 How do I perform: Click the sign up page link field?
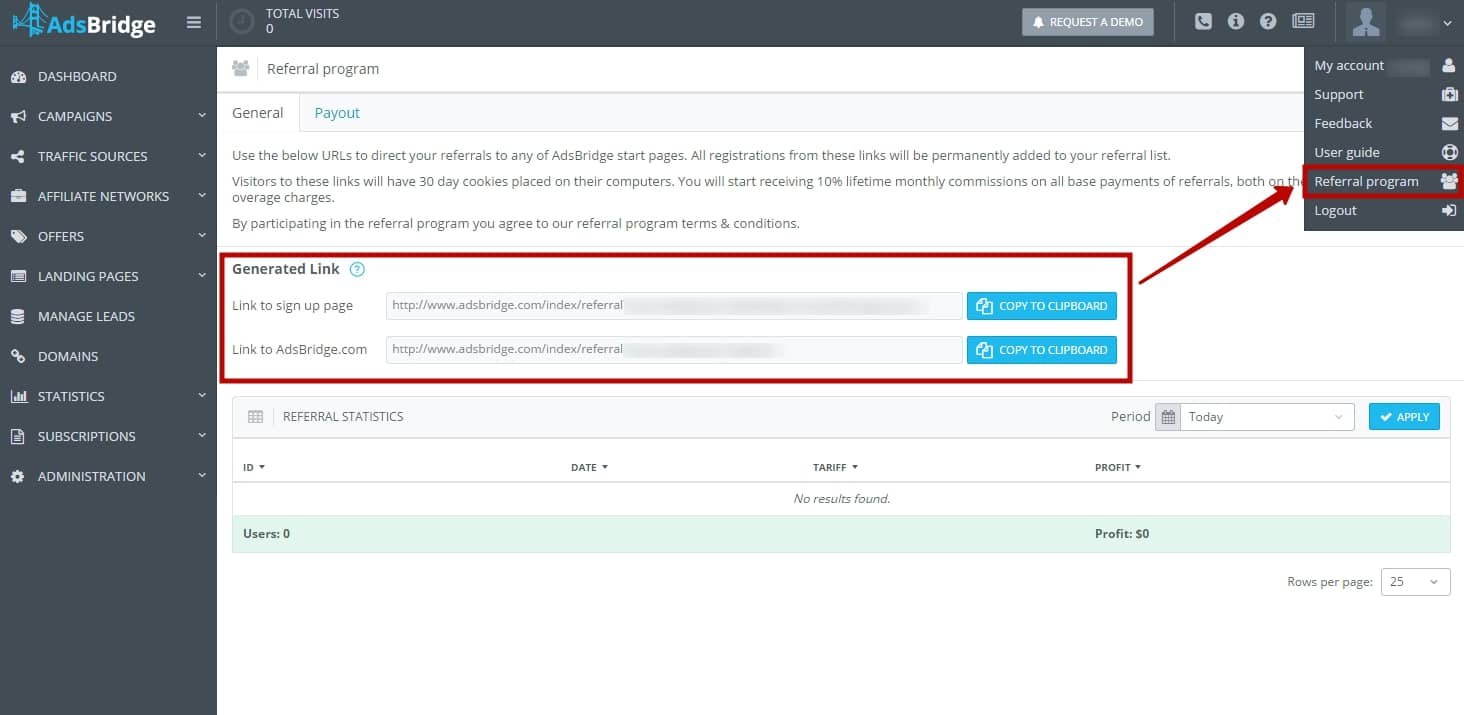tap(674, 306)
